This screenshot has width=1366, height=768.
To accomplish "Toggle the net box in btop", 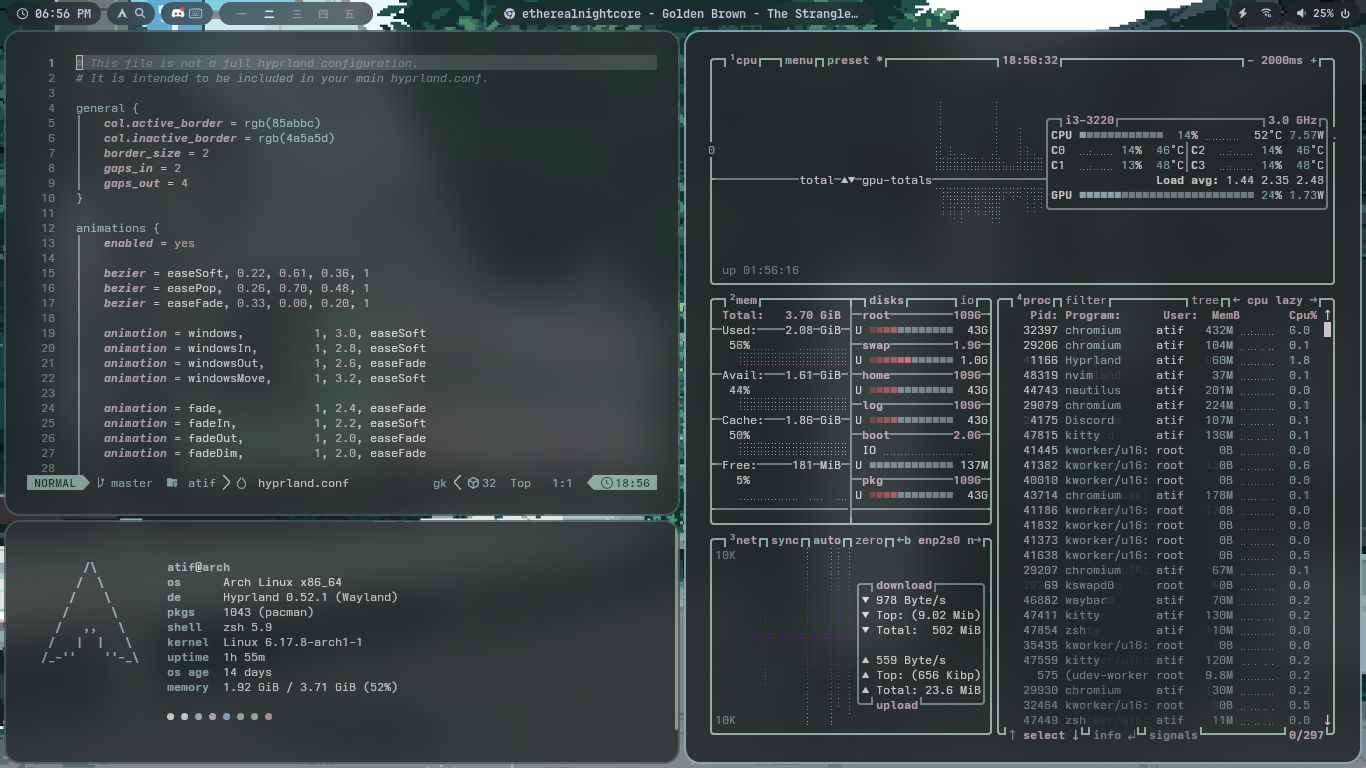I will tap(744, 540).
